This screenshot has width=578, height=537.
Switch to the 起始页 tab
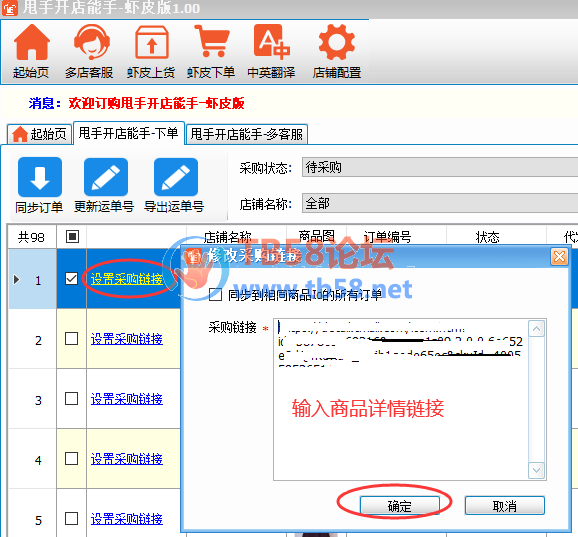(x=40, y=134)
